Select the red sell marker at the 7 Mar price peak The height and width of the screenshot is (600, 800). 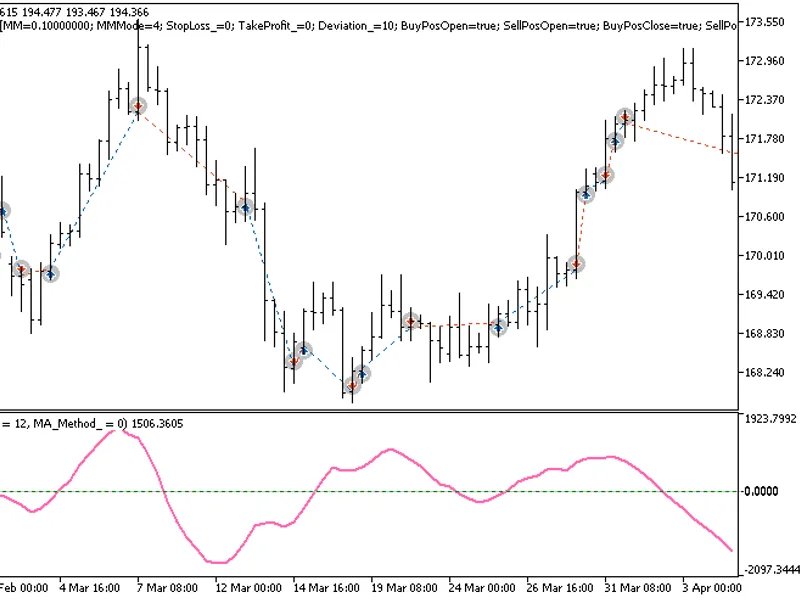click(x=138, y=106)
